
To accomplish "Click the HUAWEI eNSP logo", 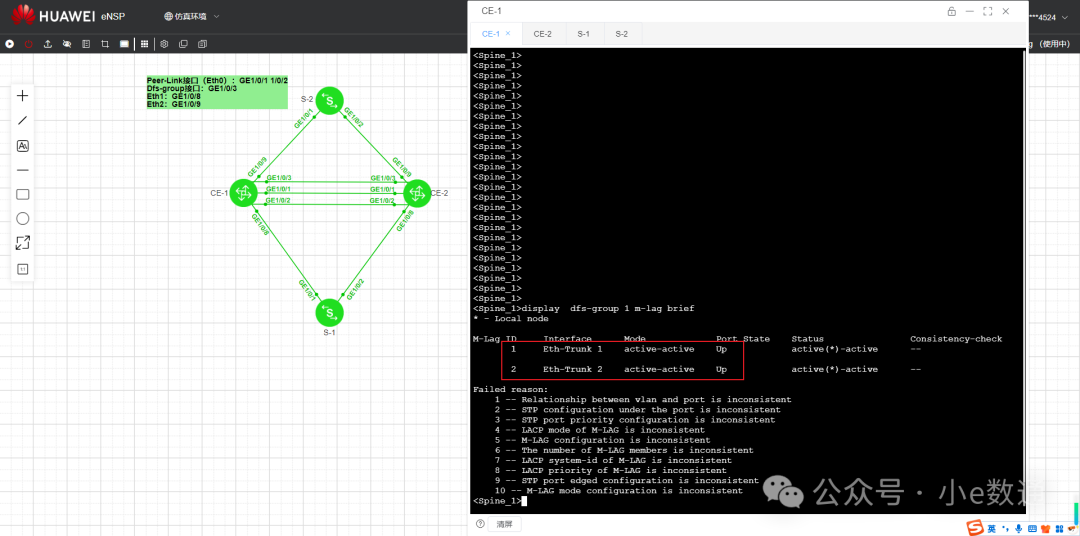I will click(x=69, y=15).
